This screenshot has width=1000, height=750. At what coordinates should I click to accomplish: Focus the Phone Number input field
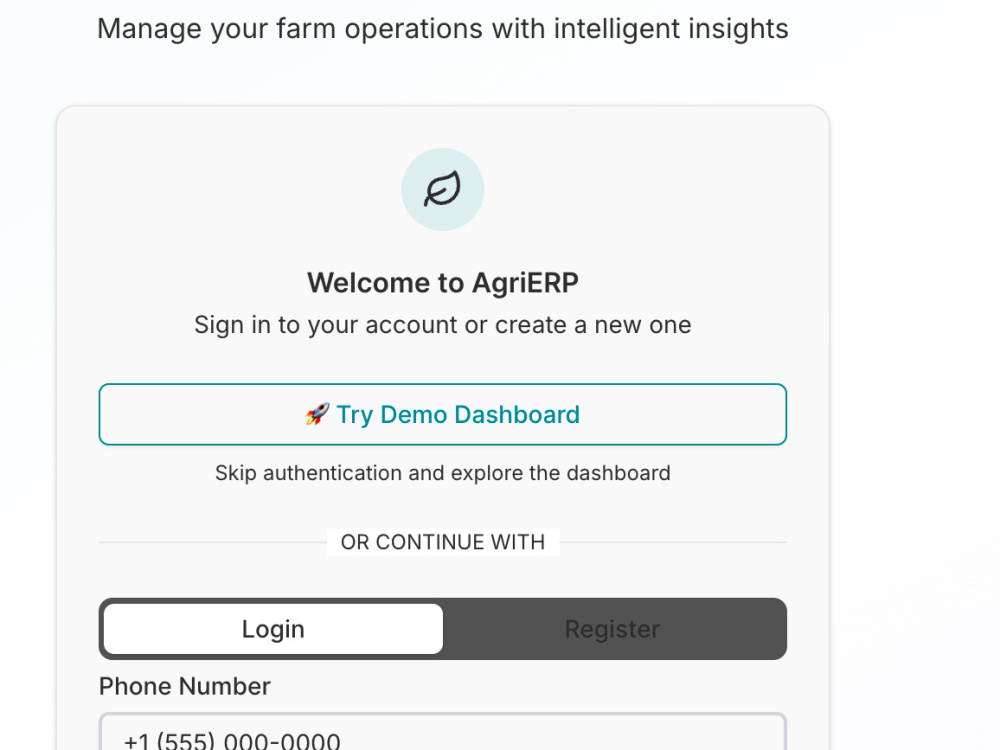point(443,733)
